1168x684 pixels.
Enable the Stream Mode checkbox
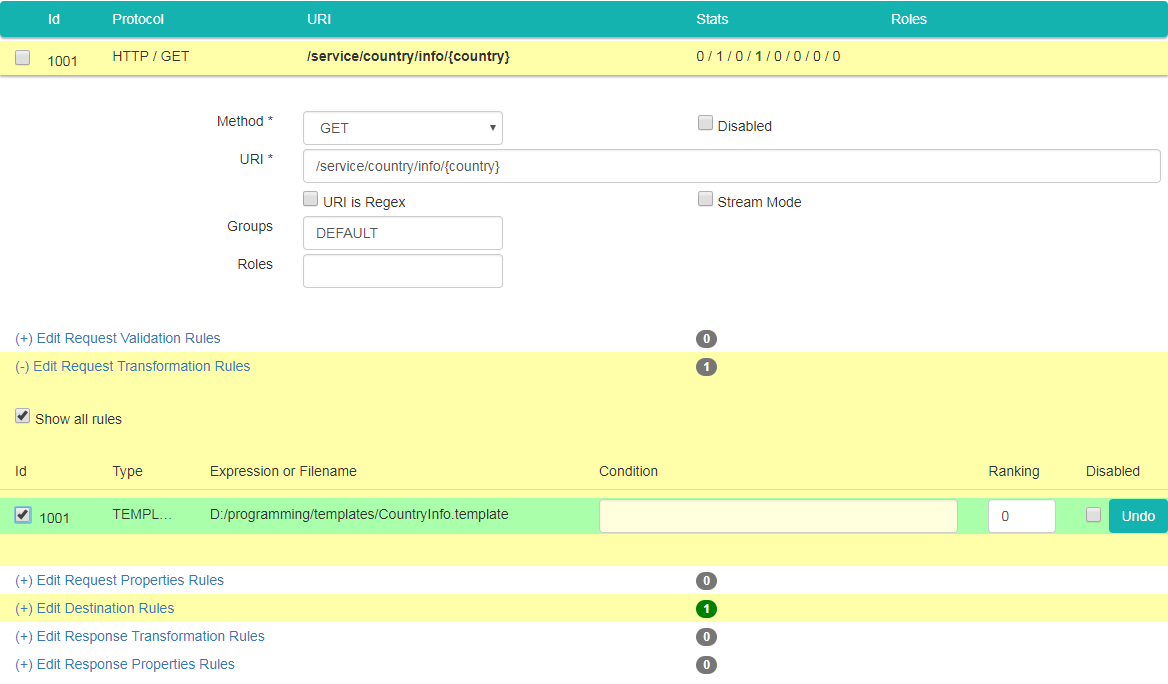point(705,200)
